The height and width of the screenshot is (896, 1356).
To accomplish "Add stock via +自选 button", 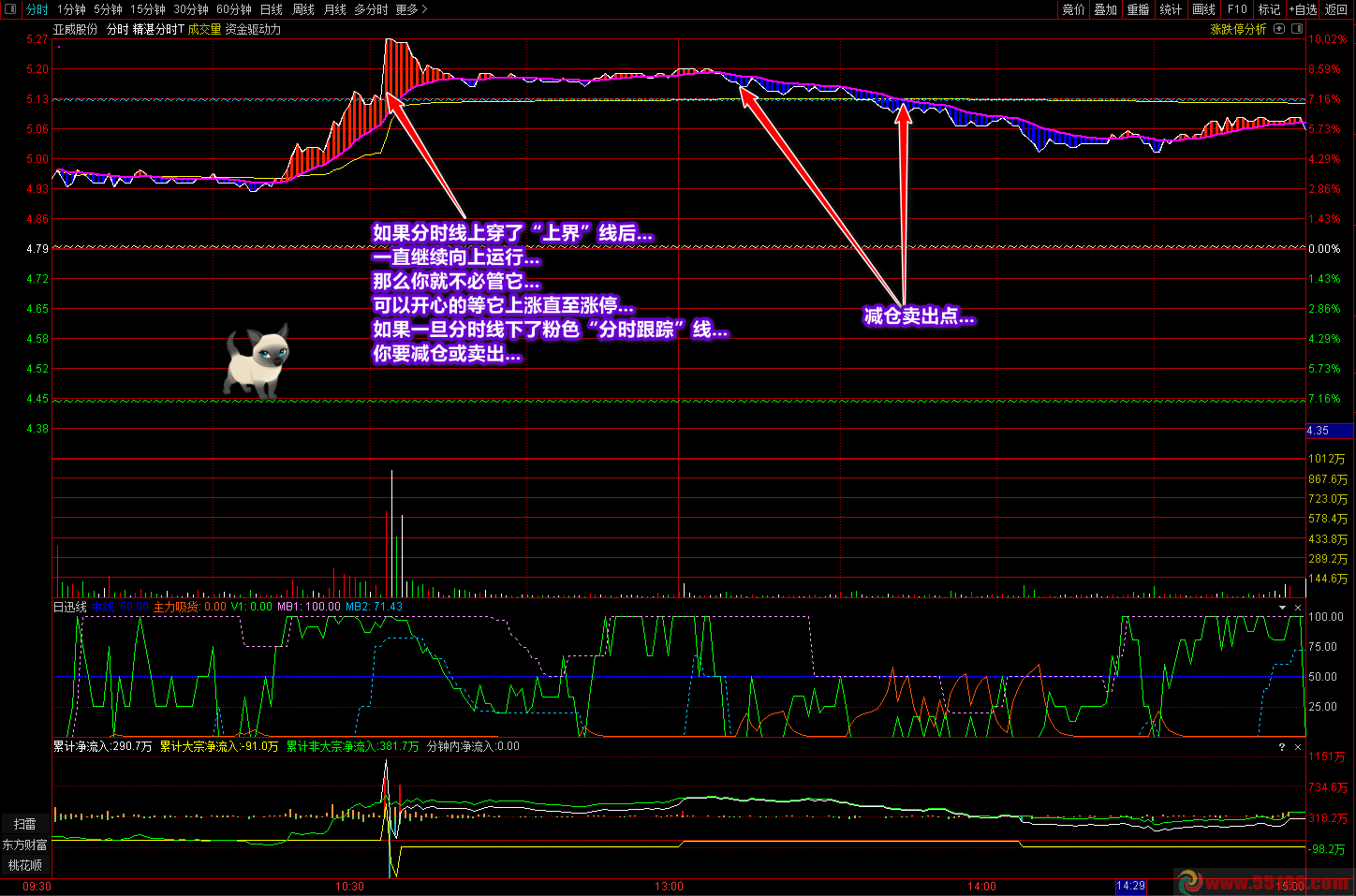I will tap(1303, 9).
